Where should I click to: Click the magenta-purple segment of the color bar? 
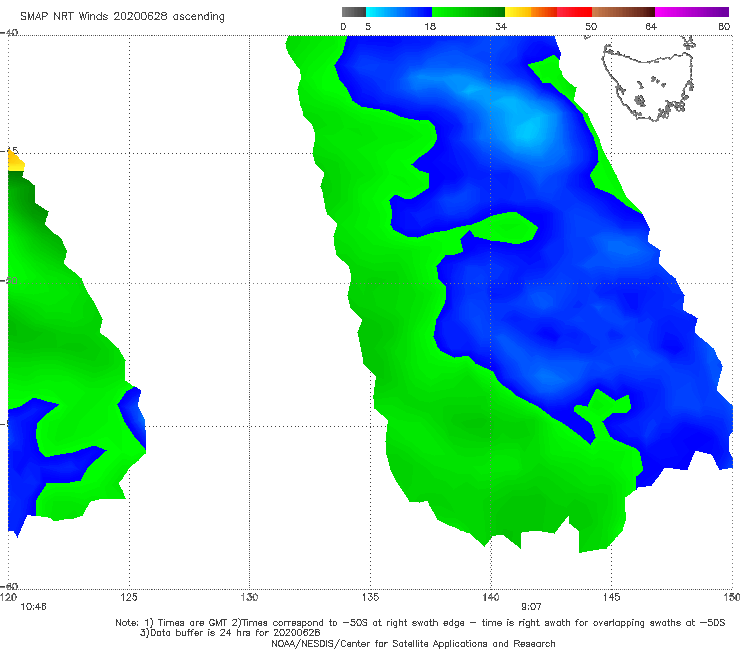pos(692,12)
